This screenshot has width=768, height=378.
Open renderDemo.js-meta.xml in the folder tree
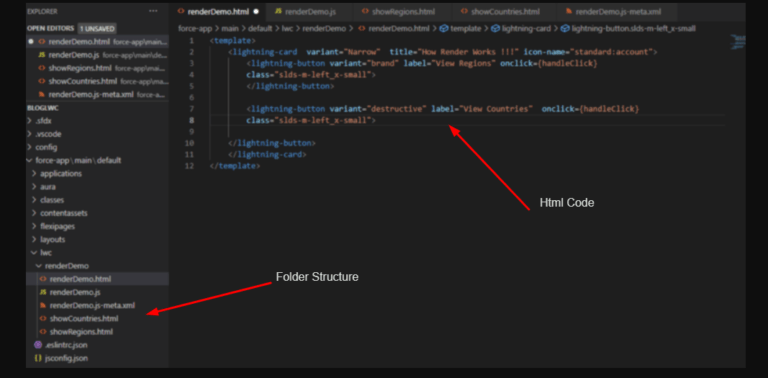97,306
